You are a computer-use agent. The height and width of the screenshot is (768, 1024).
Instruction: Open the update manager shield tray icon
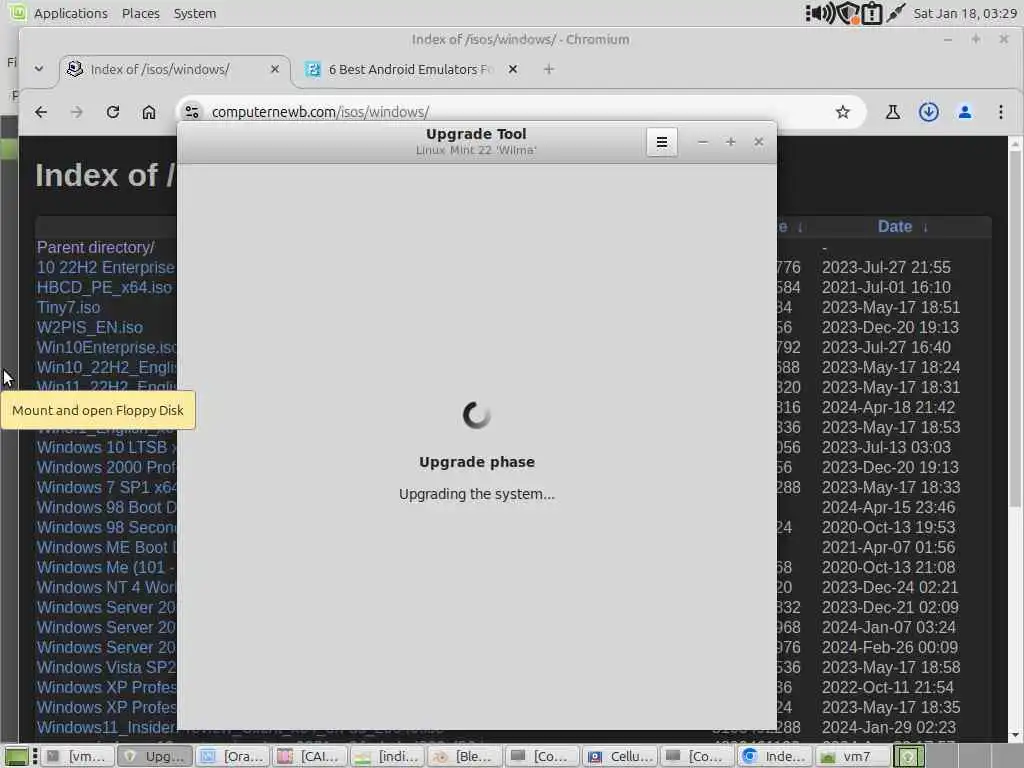[848, 13]
